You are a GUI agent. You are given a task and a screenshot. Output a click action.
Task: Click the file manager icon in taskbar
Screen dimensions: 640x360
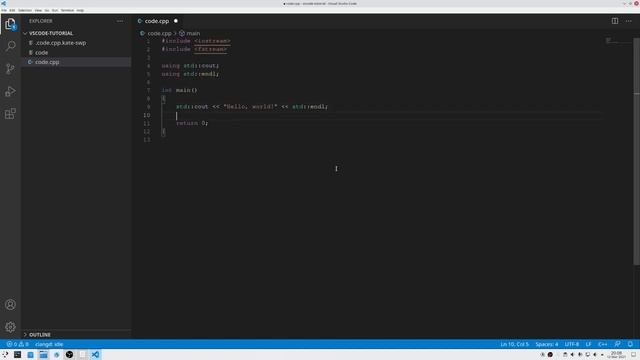[43, 354]
